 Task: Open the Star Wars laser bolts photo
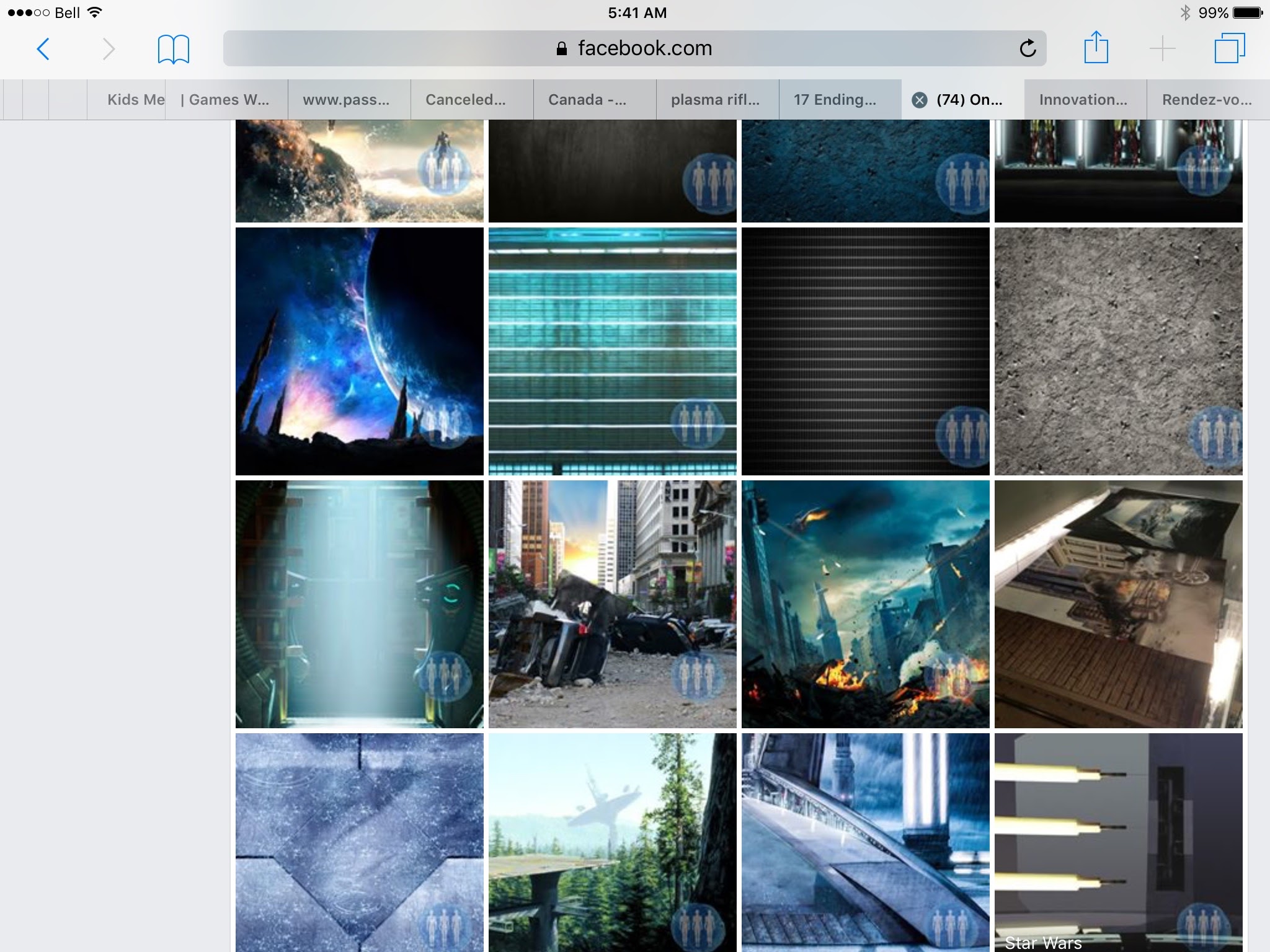coord(1119,843)
